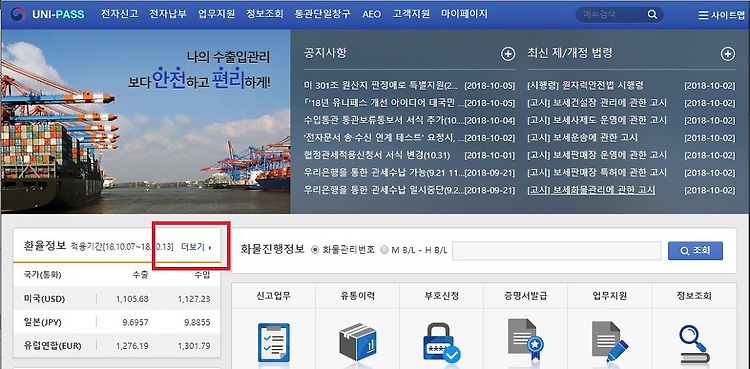Open notice 협정관세적용신청서 서식 변경(10.31)
The image size is (750, 369).
pos(376,155)
